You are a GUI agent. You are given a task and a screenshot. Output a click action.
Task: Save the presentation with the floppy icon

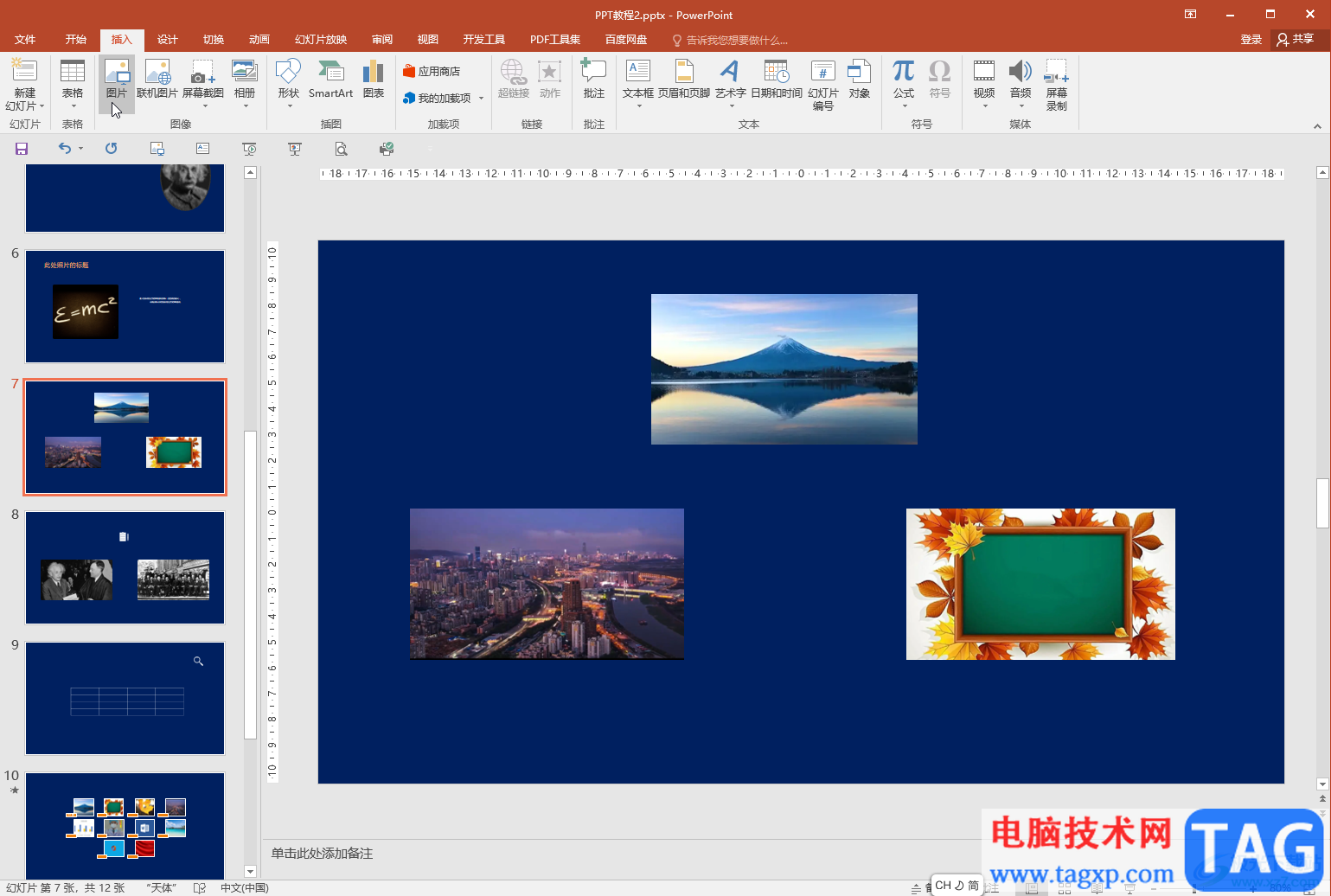coord(22,149)
